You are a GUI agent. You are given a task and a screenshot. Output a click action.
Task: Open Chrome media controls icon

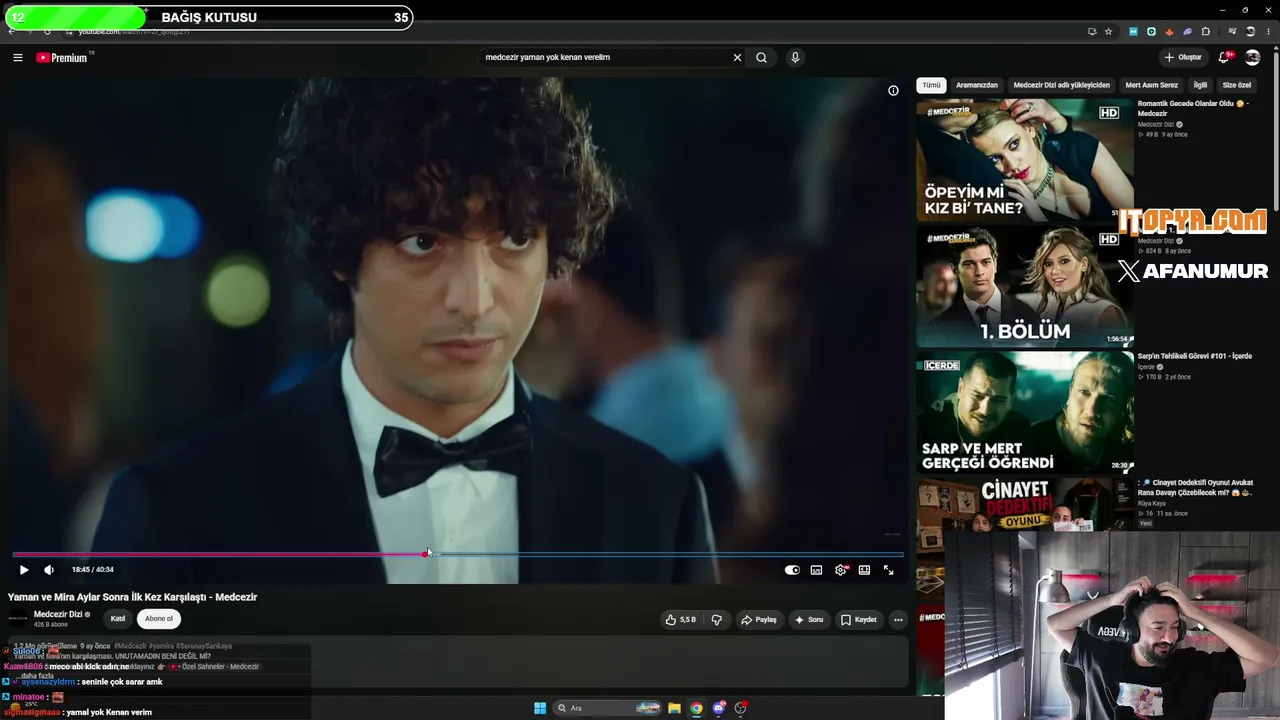[x=1232, y=32]
